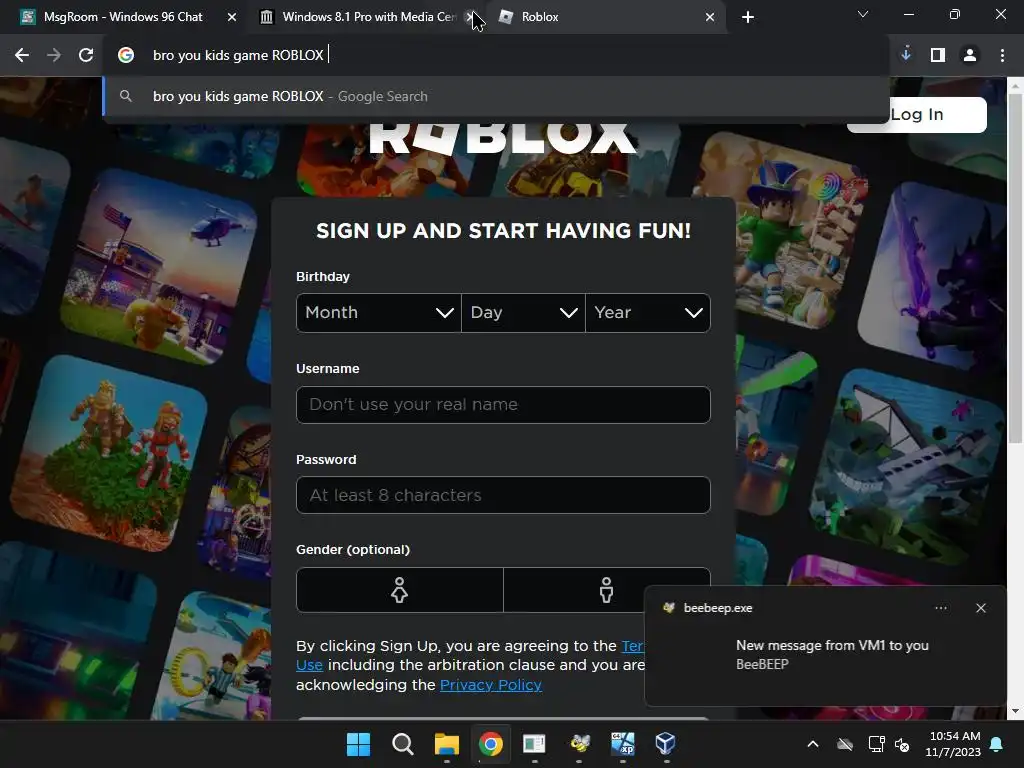Open the tab search chevron
This screenshot has width=1024, height=768.
tap(863, 14)
